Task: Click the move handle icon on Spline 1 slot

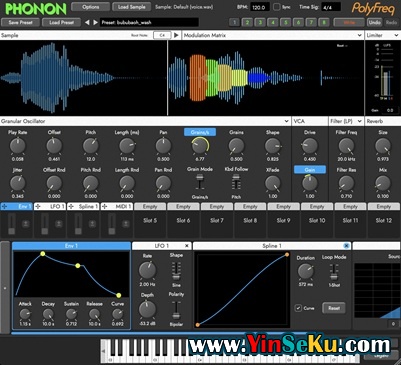Action: (x=71, y=207)
